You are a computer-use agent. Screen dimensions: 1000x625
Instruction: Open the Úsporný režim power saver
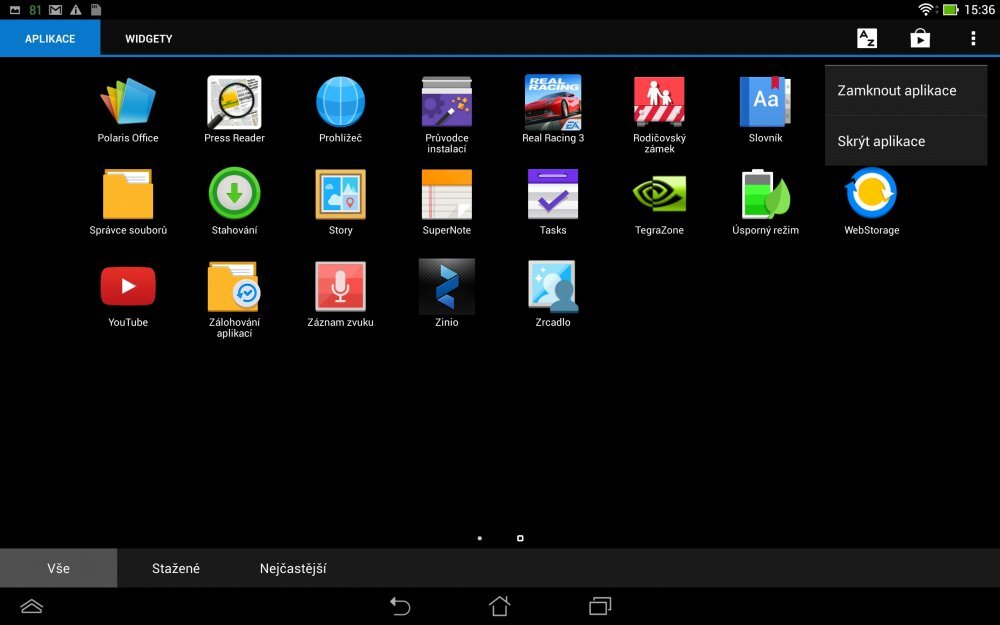point(764,195)
